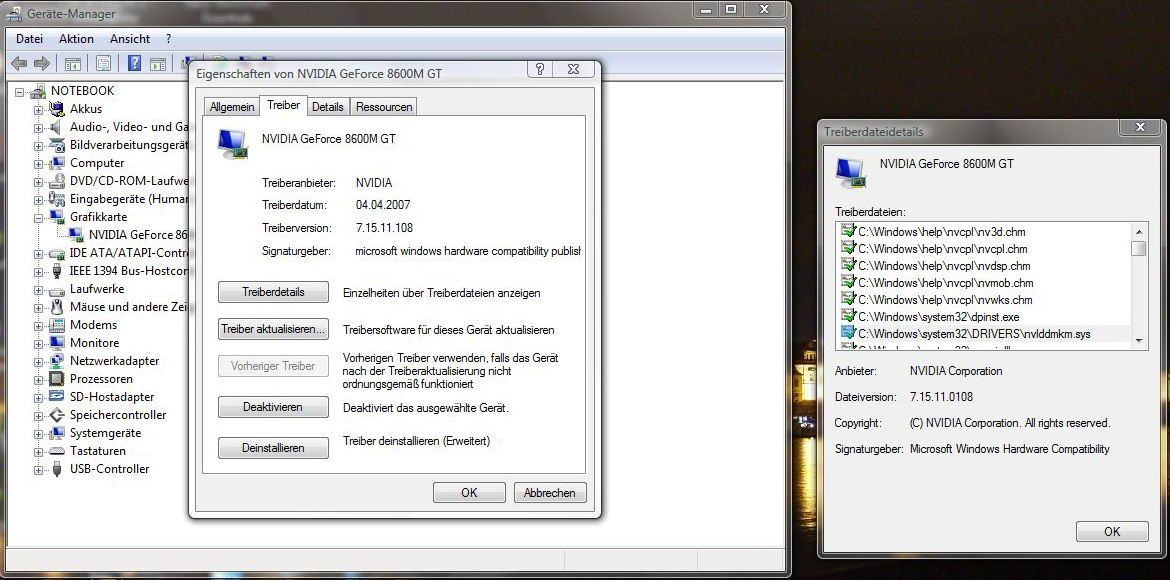Click the IEEE 1394 host controller icon

(57, 271)
